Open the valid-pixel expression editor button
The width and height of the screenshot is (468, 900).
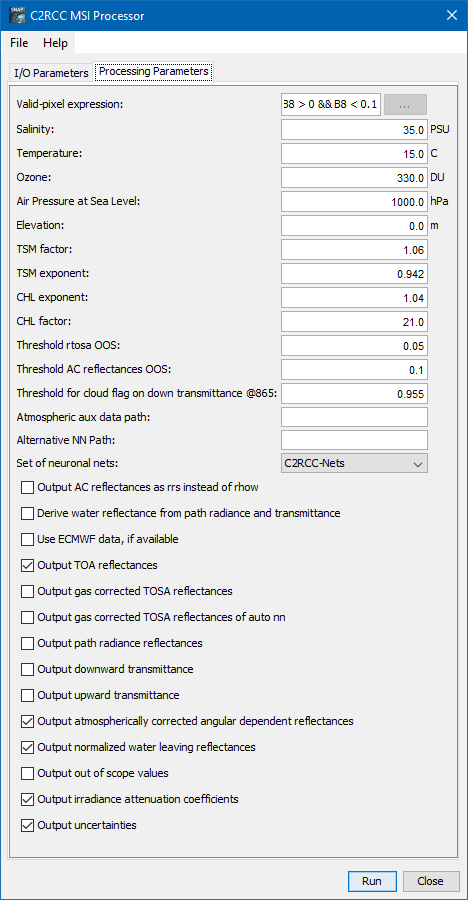pos(405,105)
